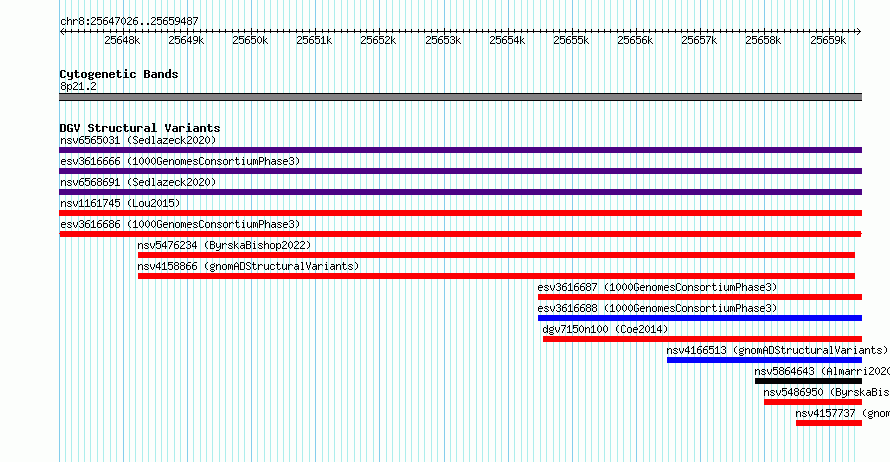The height and width of the screenshot is (462, 890).
Task: Select the purple bar under esv3616666
Action: tap(460, 171)
